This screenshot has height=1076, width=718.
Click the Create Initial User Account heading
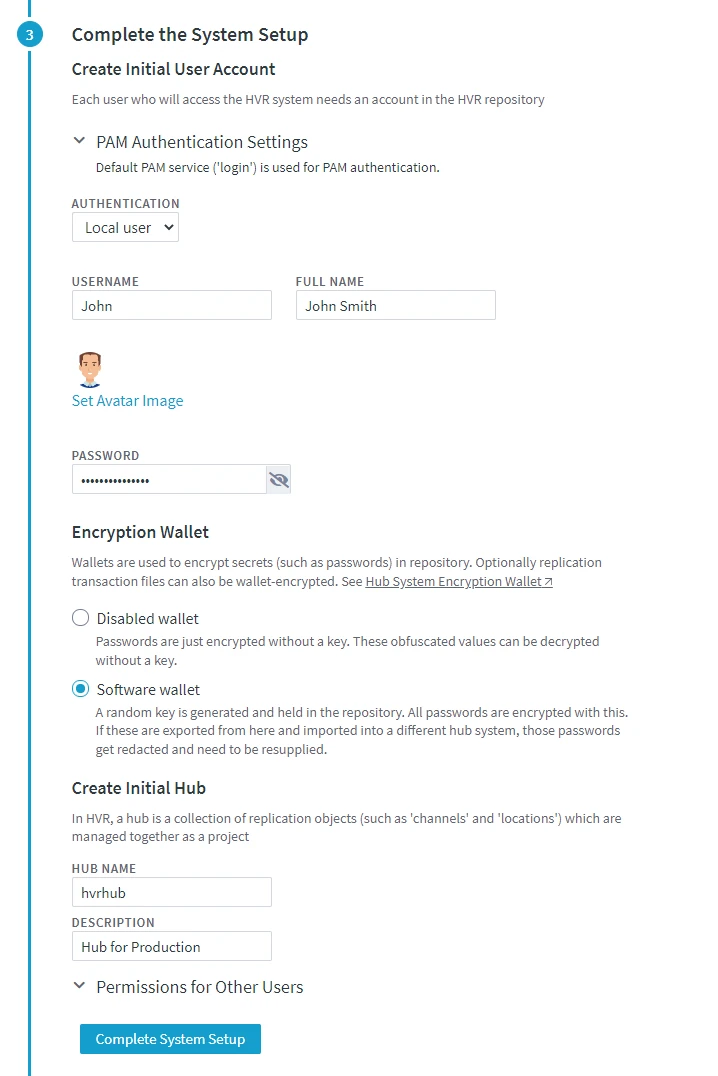172,69
